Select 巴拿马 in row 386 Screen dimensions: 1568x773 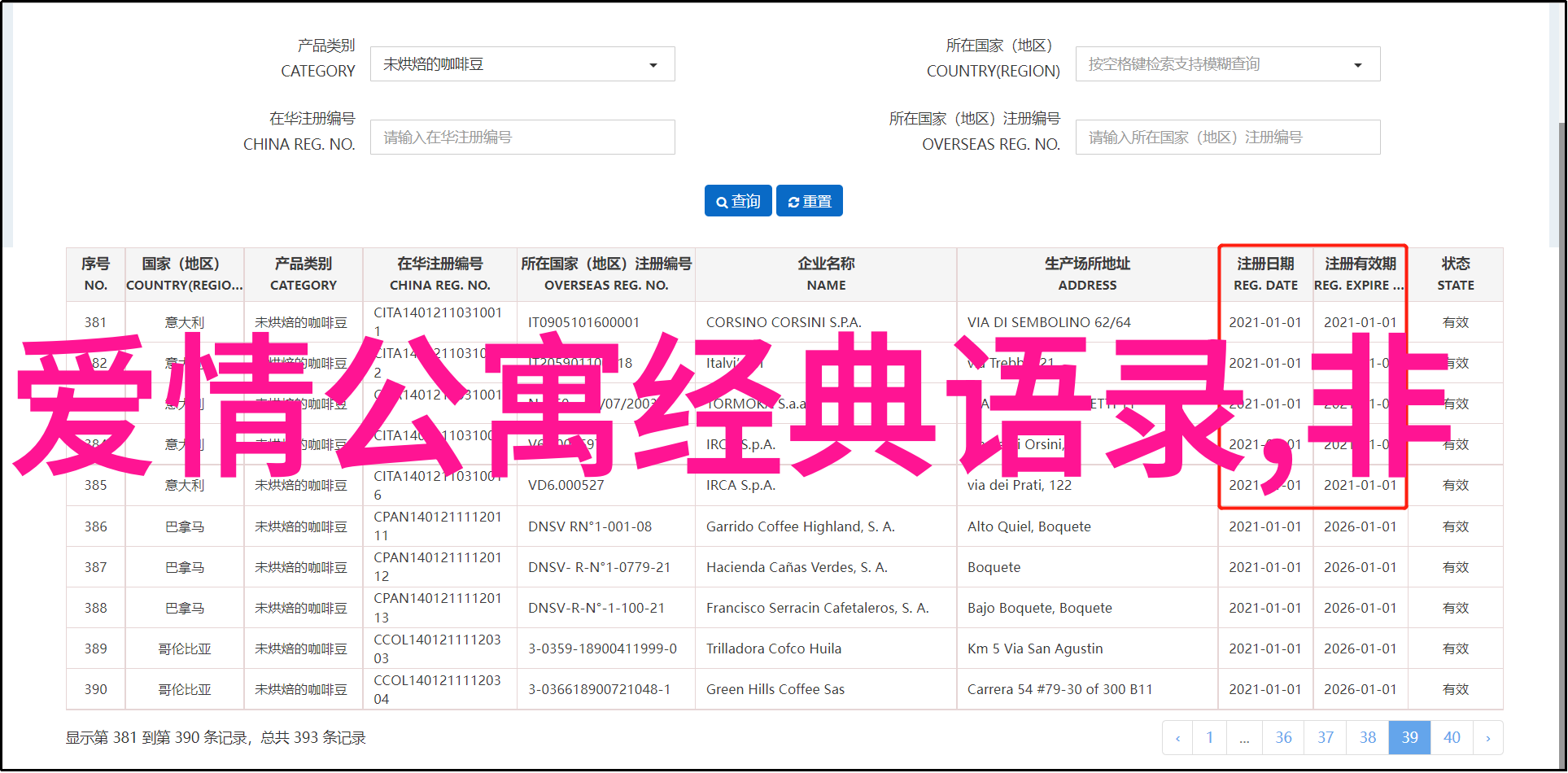(x=185, y=527)
